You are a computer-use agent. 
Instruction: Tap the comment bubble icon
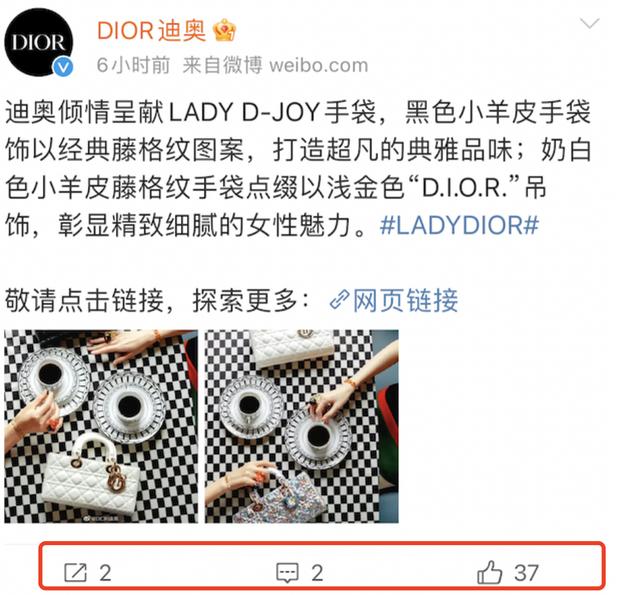coord(288,573)
